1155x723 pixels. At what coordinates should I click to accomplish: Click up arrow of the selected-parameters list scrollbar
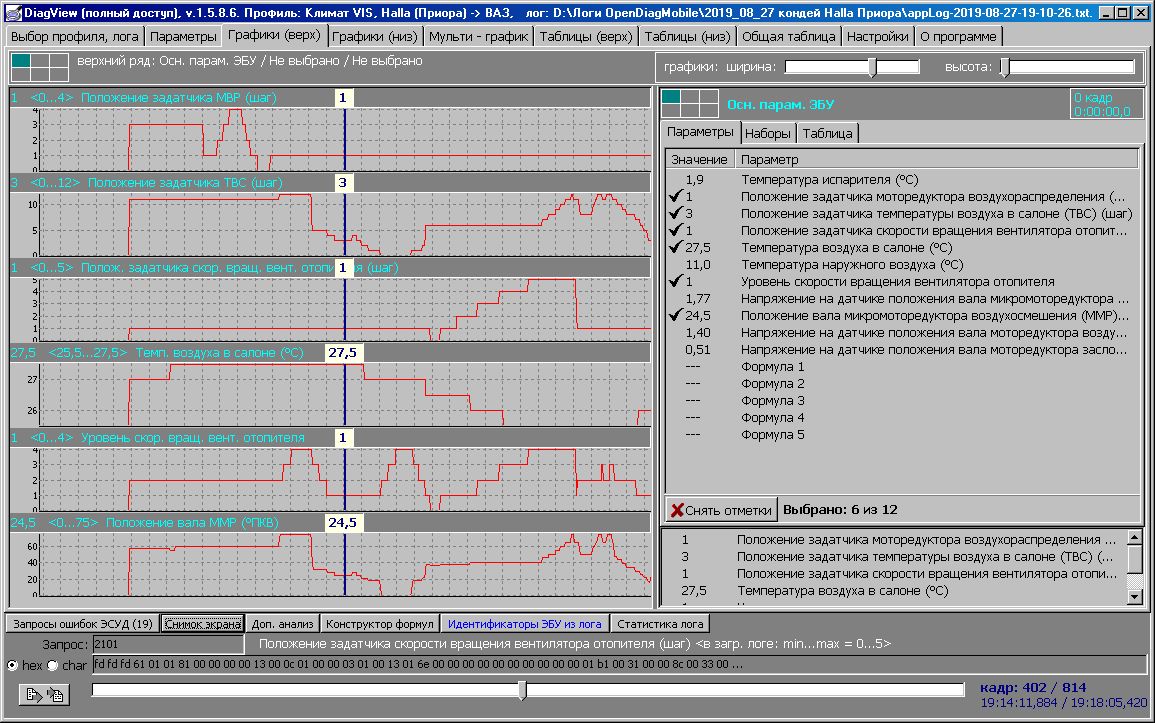click(1135, 537)
